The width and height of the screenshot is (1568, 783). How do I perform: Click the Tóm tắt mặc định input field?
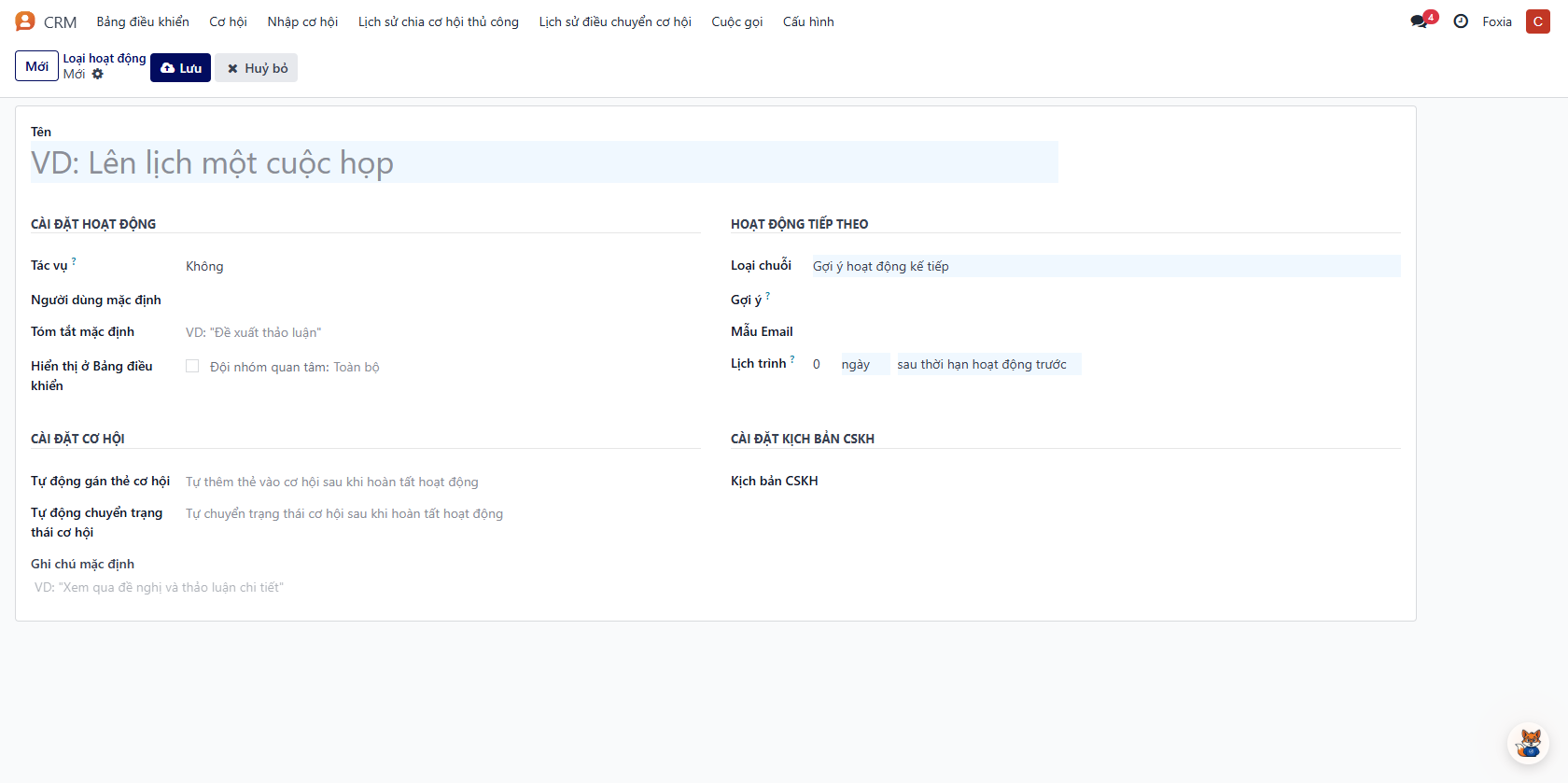pos(439,332)
